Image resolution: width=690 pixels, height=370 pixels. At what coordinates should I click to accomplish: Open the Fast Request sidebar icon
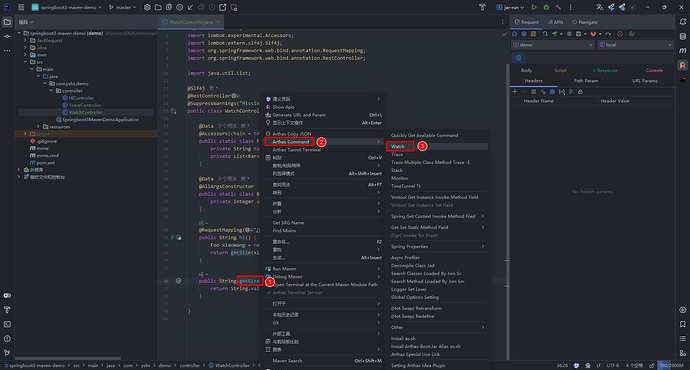point(683,65)
